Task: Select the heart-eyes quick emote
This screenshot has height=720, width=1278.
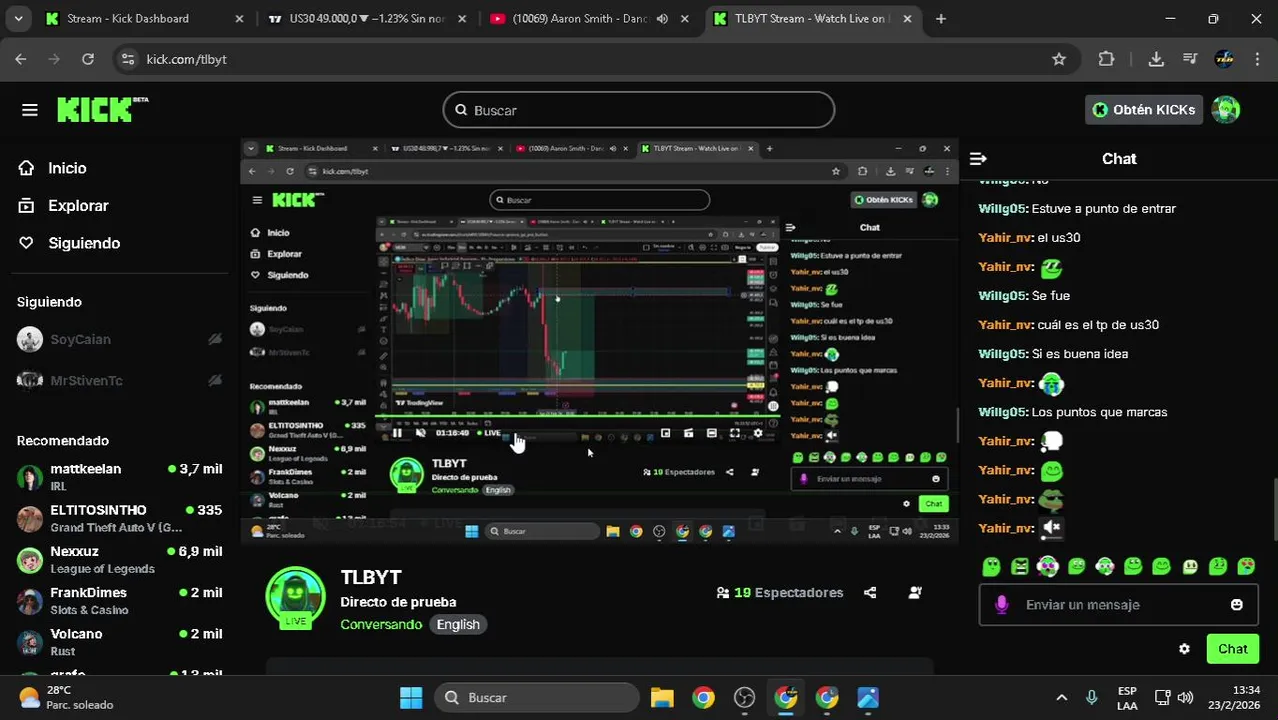Action: coord(1246,566)
